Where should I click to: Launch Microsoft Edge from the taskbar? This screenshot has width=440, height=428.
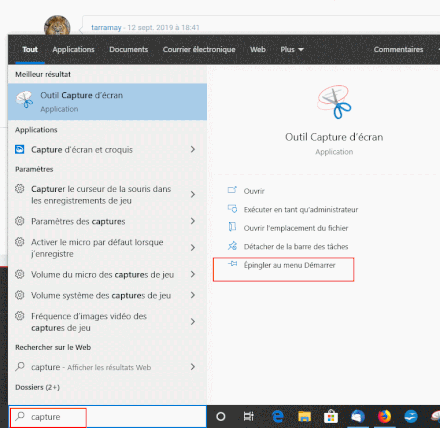coord(278,416)
